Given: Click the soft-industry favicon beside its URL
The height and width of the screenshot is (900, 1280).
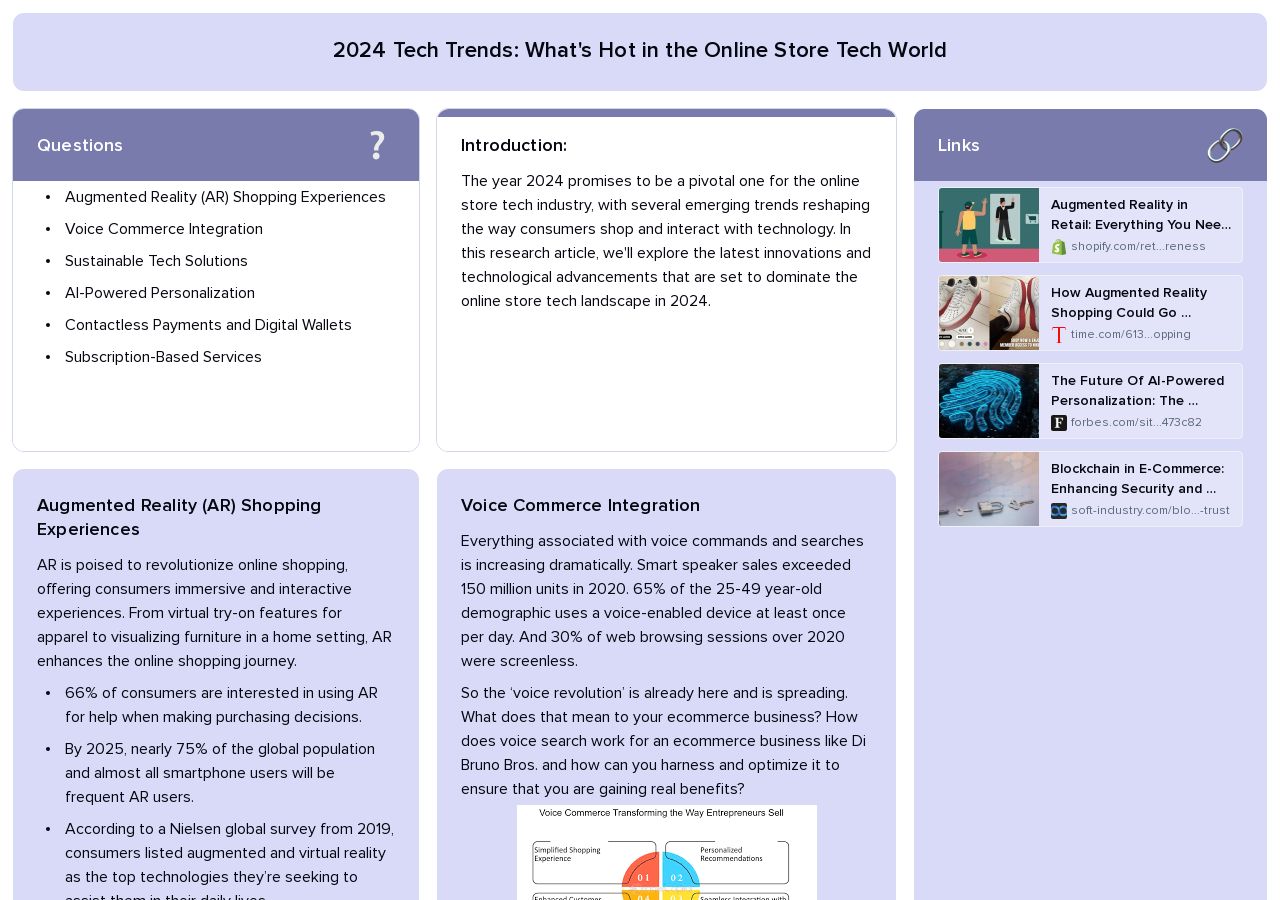Looking at the screenshot, I should (1059, 511).
